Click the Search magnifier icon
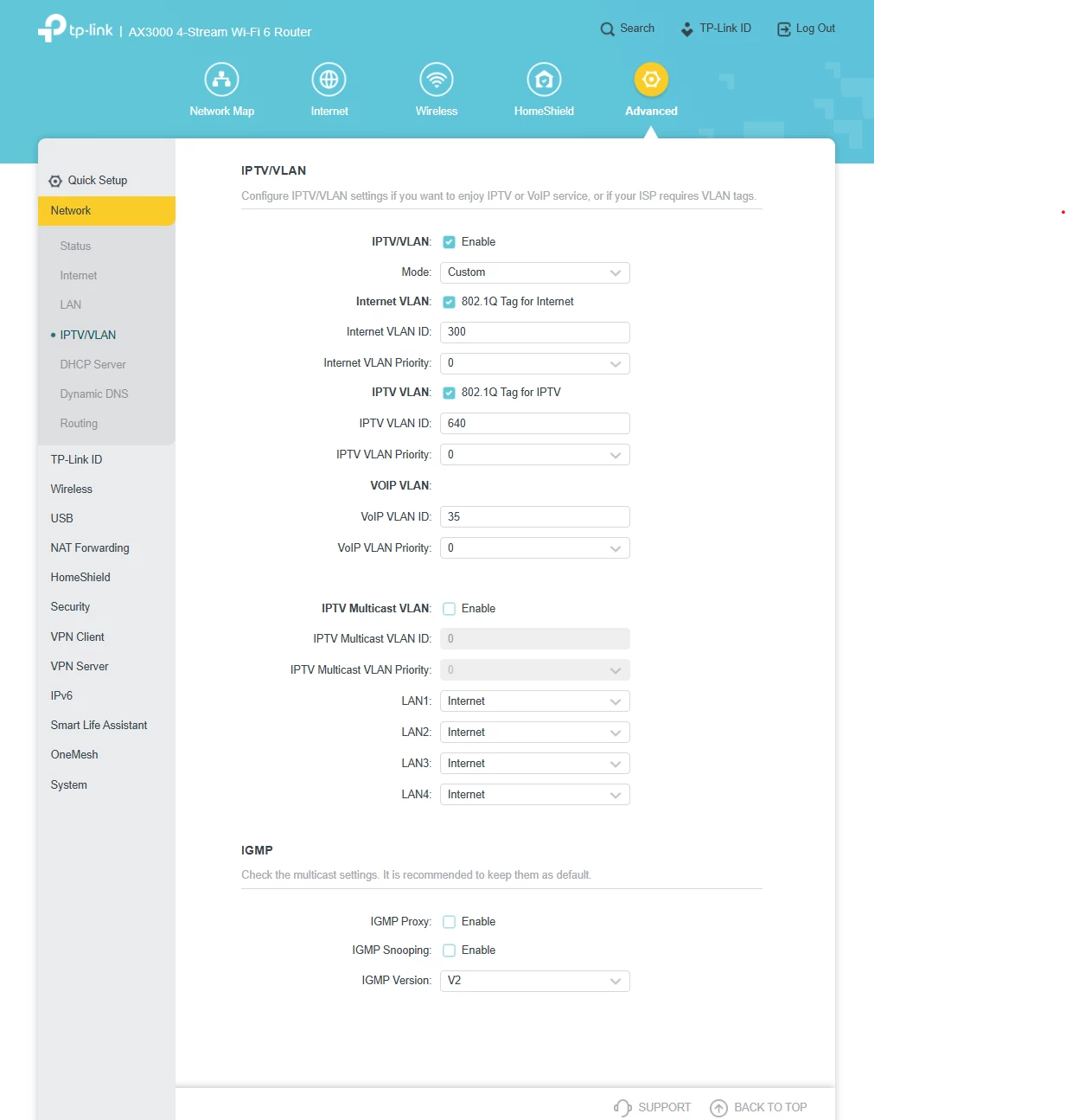Screen dimensions: 1066x1120 pos(608,29)
